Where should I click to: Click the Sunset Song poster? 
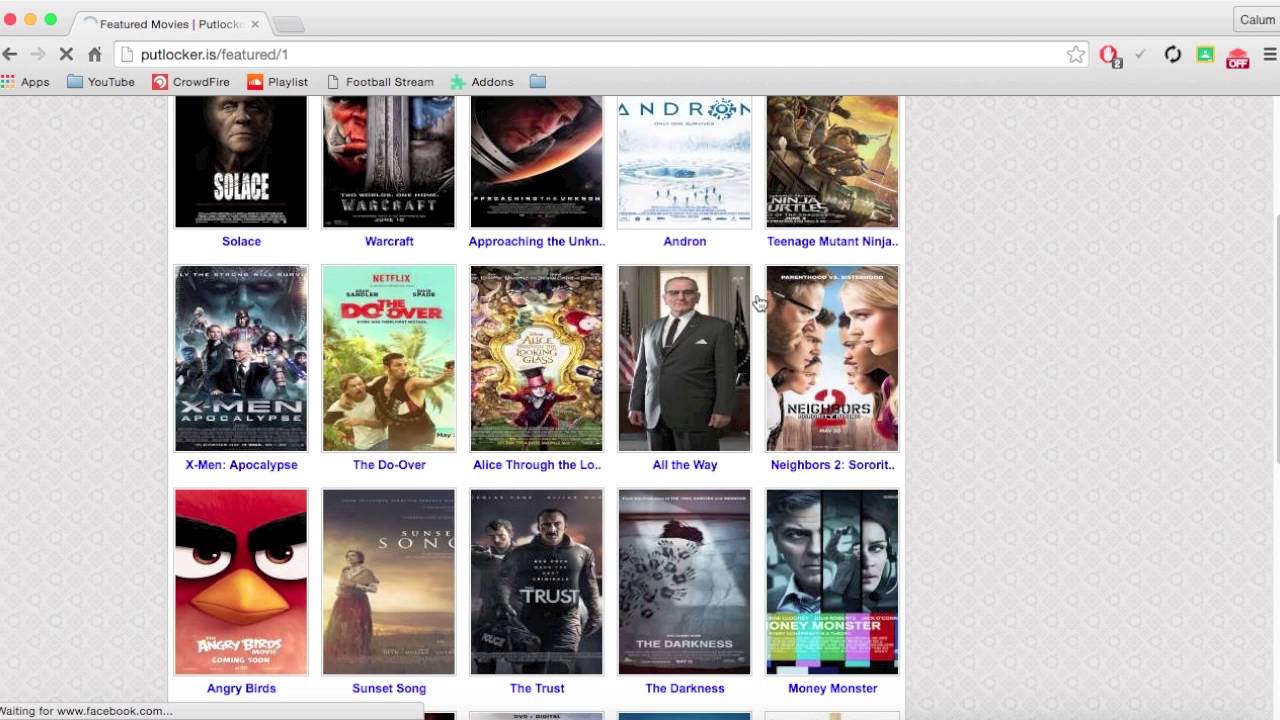point(389,582)
